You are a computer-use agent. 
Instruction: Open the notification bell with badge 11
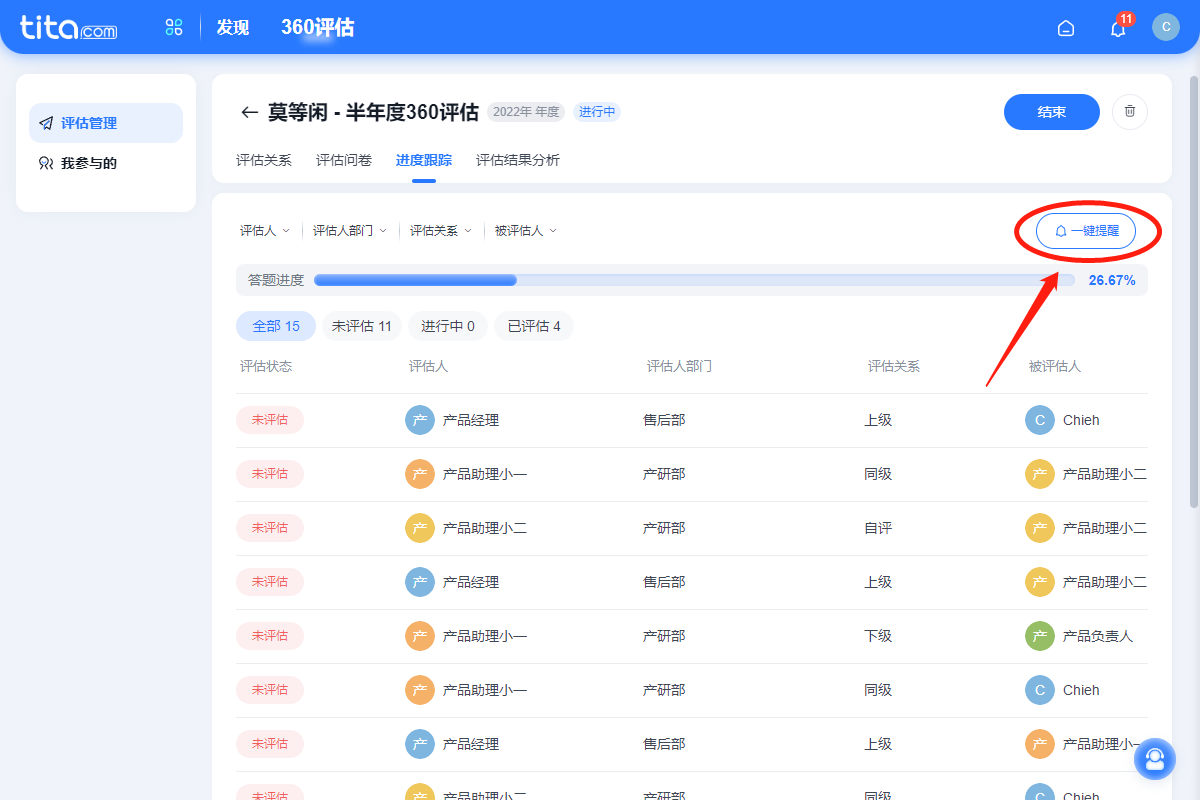1118,28
